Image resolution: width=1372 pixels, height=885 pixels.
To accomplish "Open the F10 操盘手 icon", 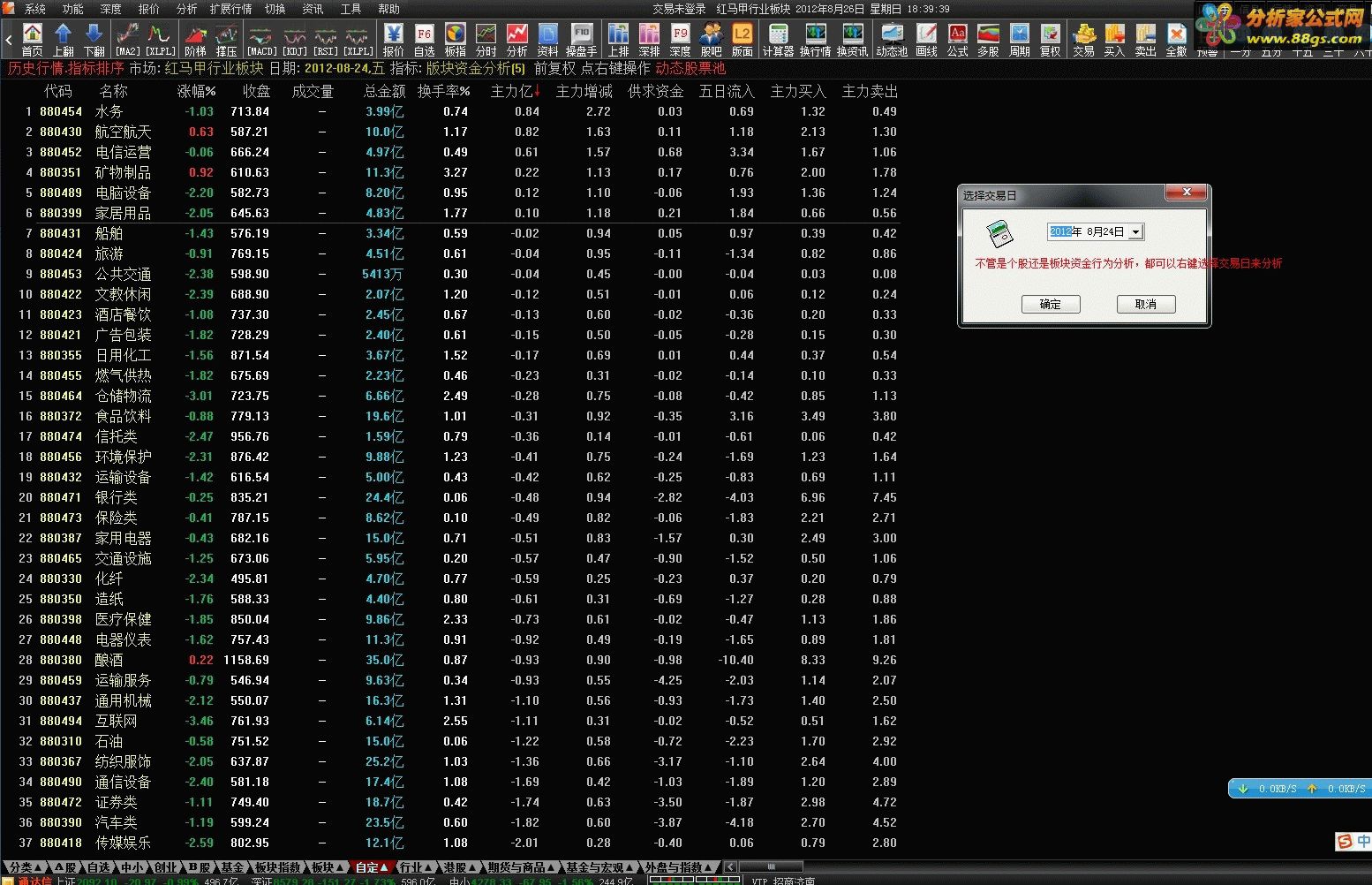I will tap(581, 40).
